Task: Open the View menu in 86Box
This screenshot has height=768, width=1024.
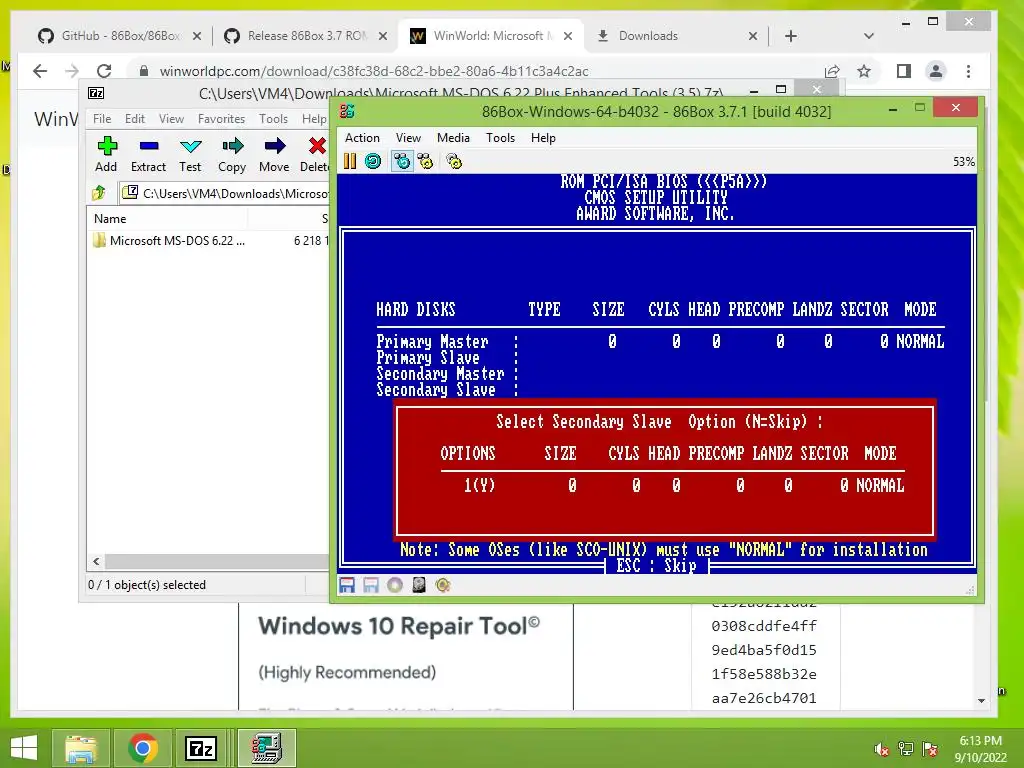Action: pos(408,138)
